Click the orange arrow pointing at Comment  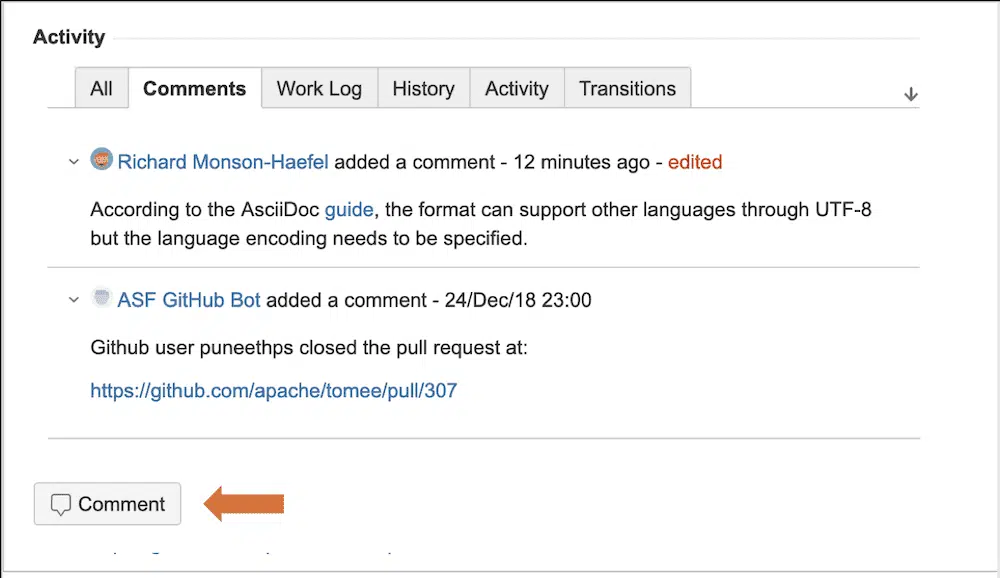click(x=245, y=503)
